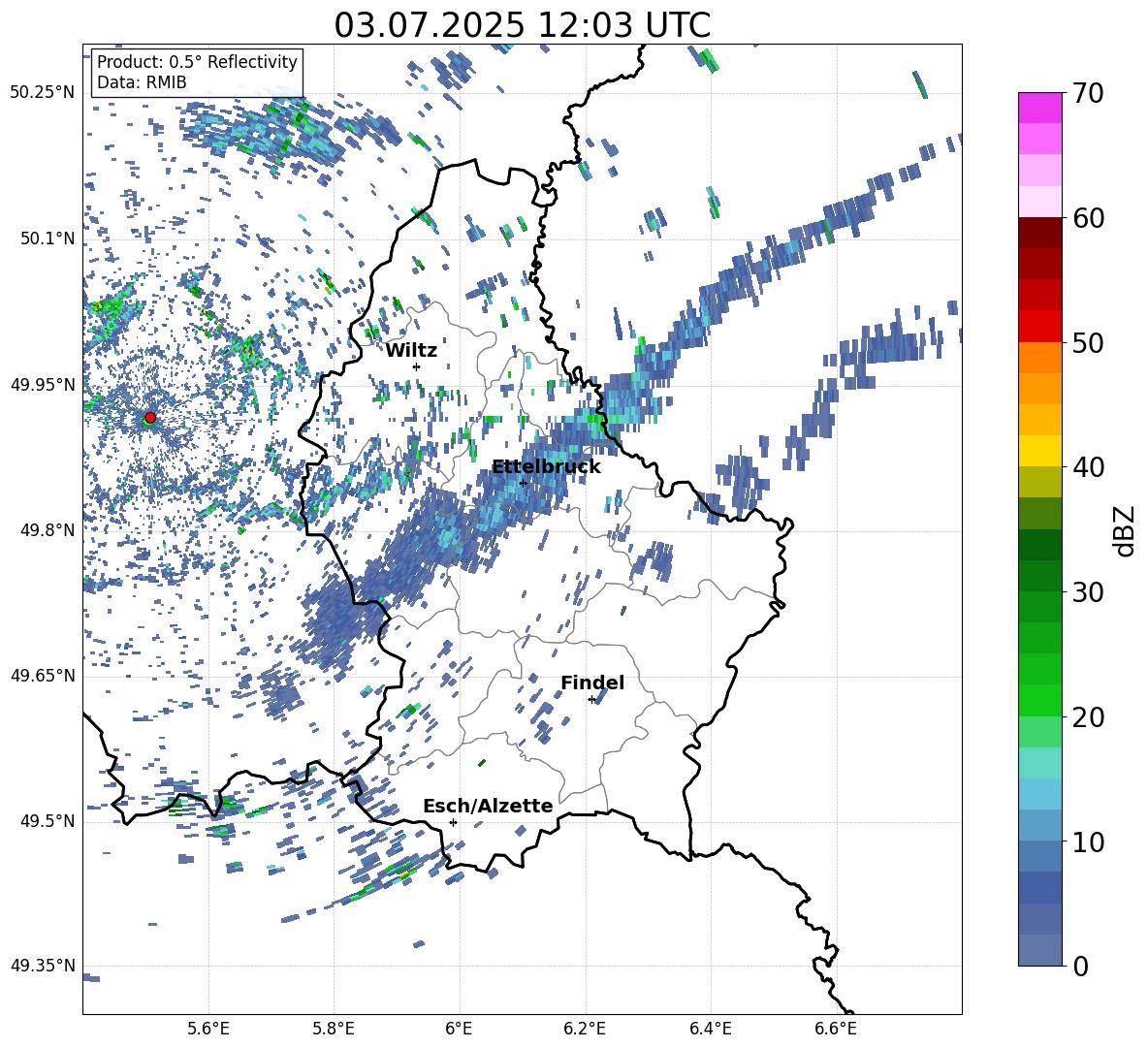Click the 40 tick on colorbar
This screenshot has height=1048, width=1148.
pos(1088,467)
